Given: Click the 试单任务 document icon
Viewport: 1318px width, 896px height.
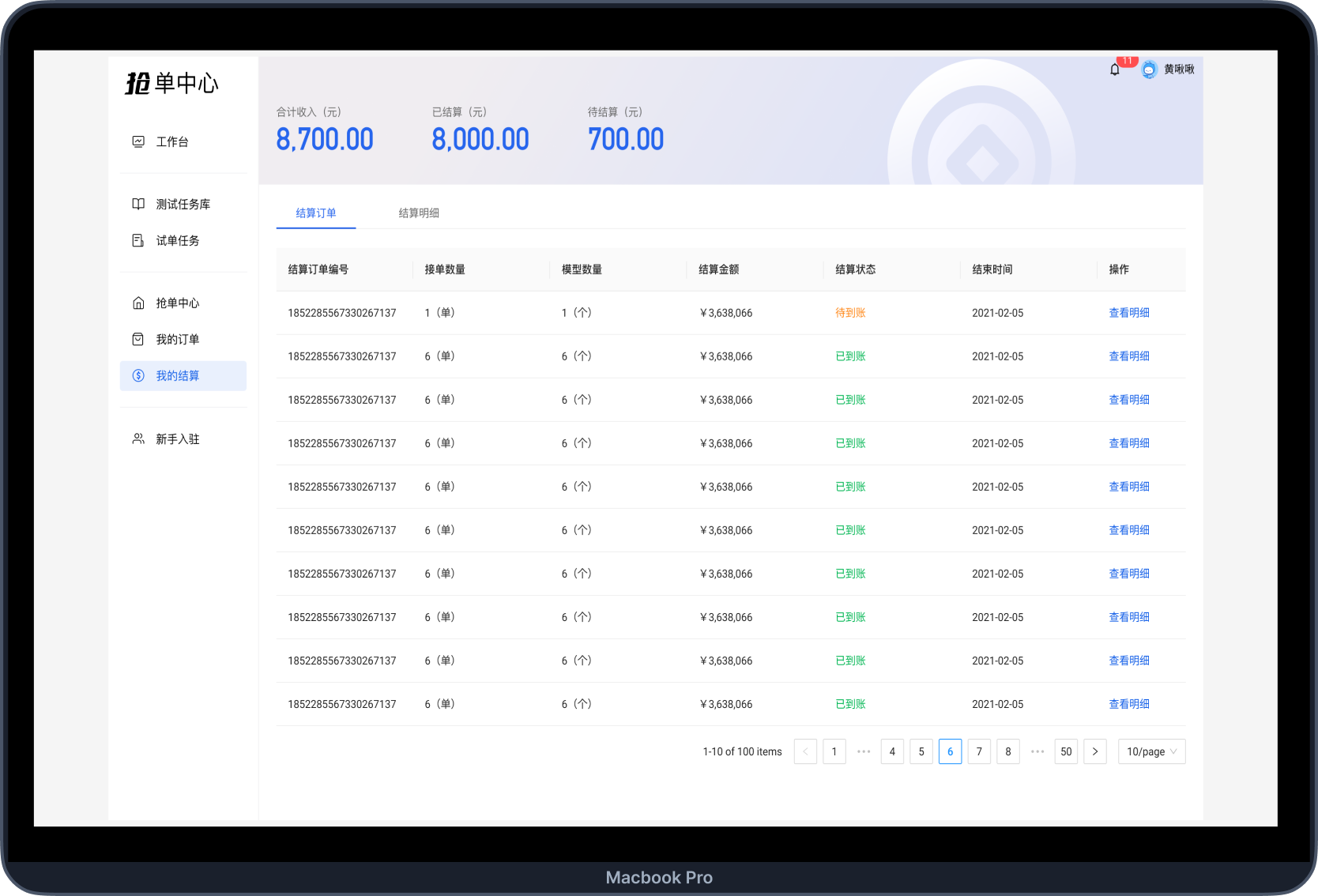Looking at the screenshot, I should (138, 240).
